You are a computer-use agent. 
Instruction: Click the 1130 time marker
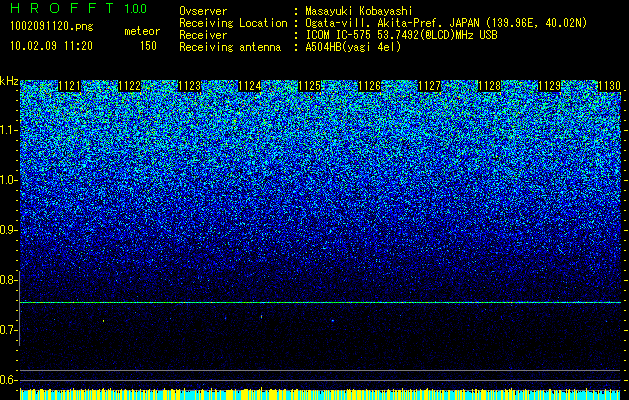[609, 86]
